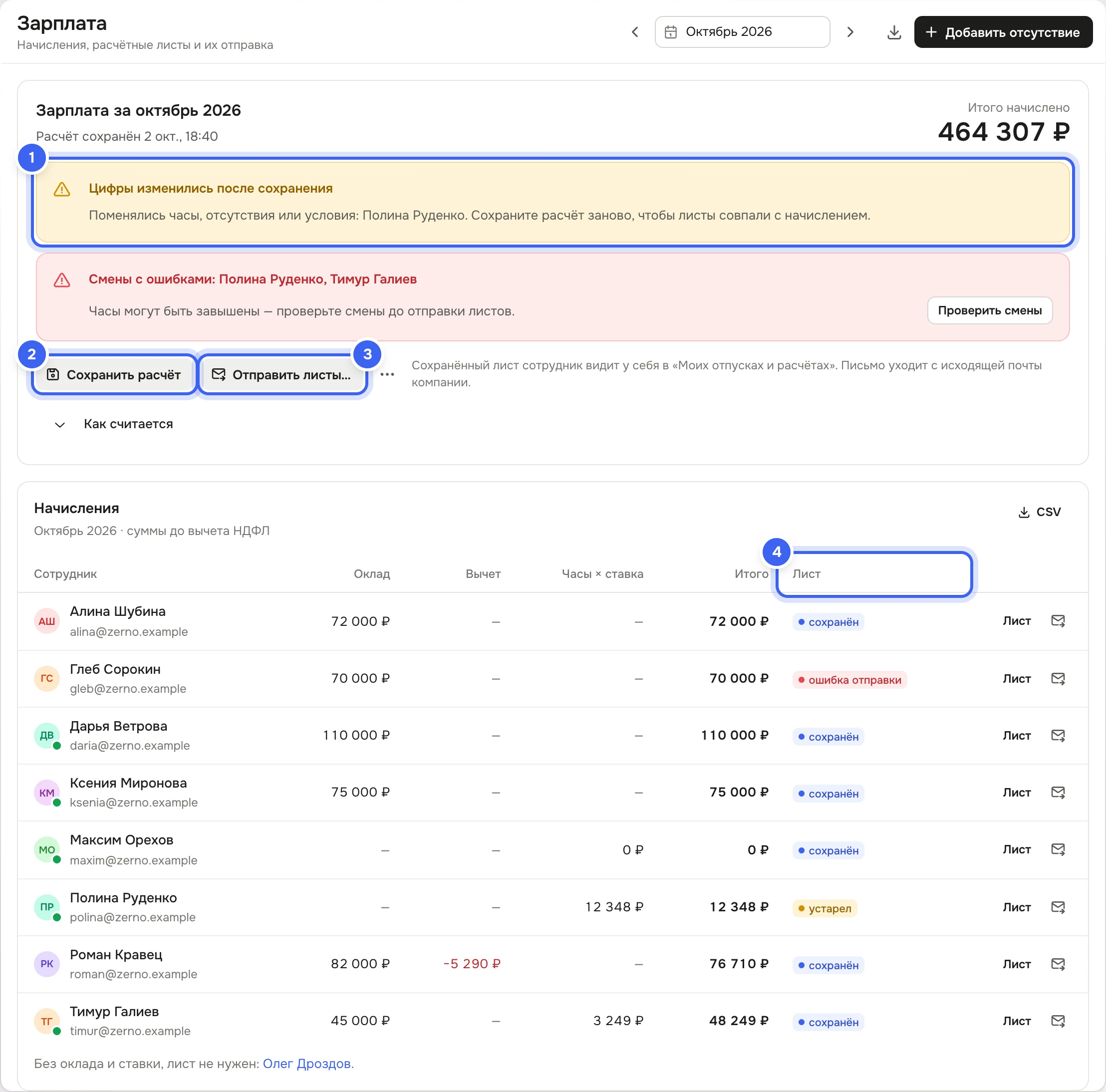Click the Тимур Галиев employee name
Image resolution: width=1106 pixels, height=1092 pixels.
pos(114,1011)
